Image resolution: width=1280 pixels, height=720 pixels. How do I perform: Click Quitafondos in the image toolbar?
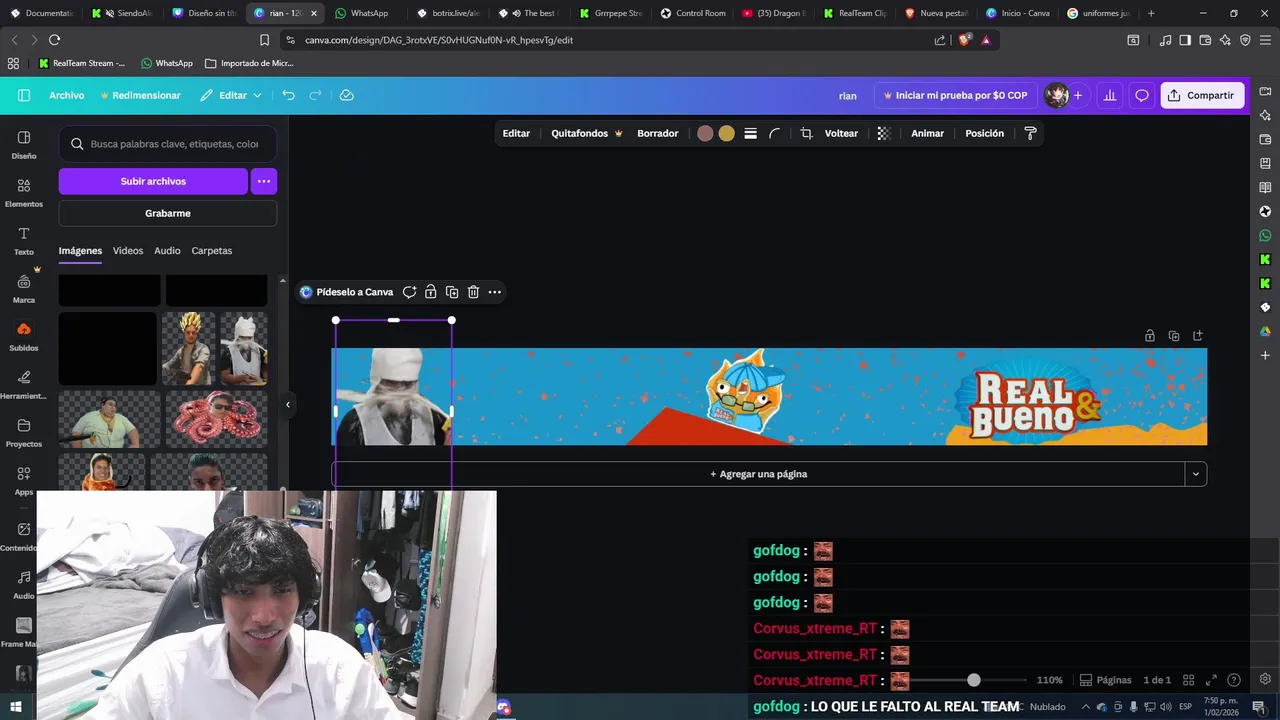pyautogui.click(x=587, y=133)
